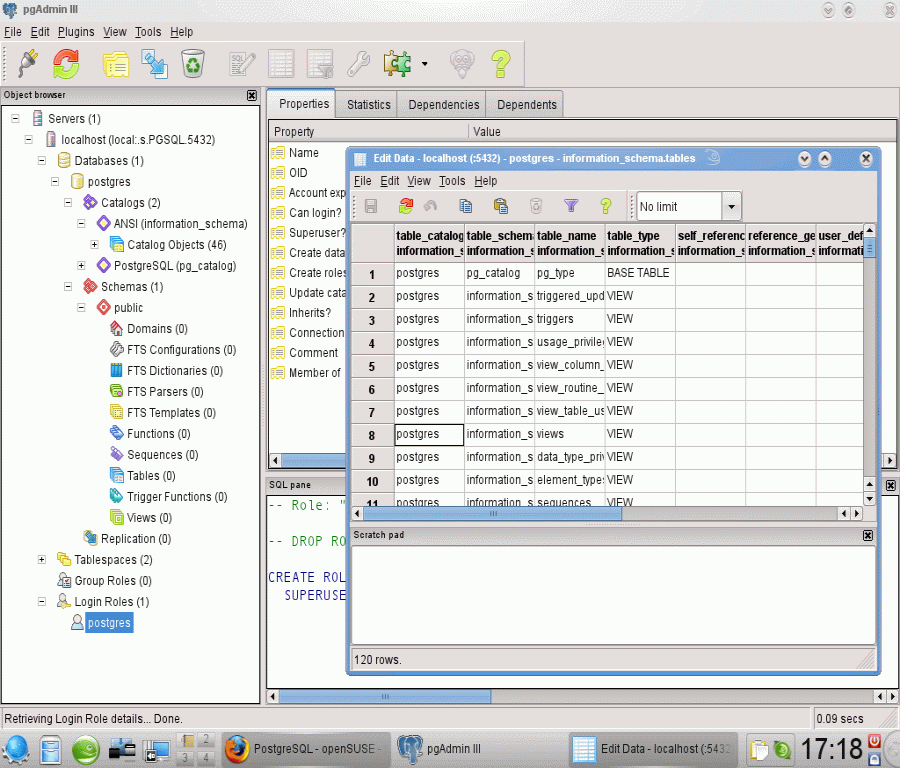Click inside the Scratch pad text area
The width and height of the screenshot is (900, 768).
613,595
